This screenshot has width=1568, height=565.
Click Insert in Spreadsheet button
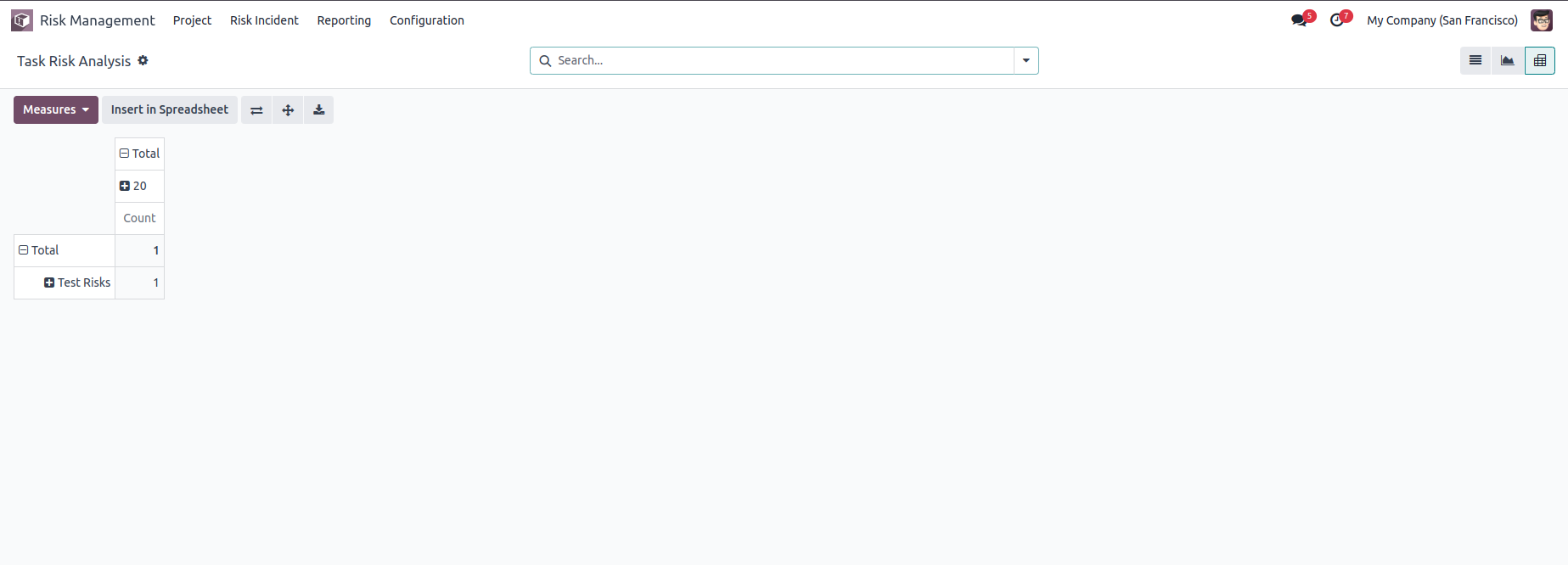(x=170, y=110)
